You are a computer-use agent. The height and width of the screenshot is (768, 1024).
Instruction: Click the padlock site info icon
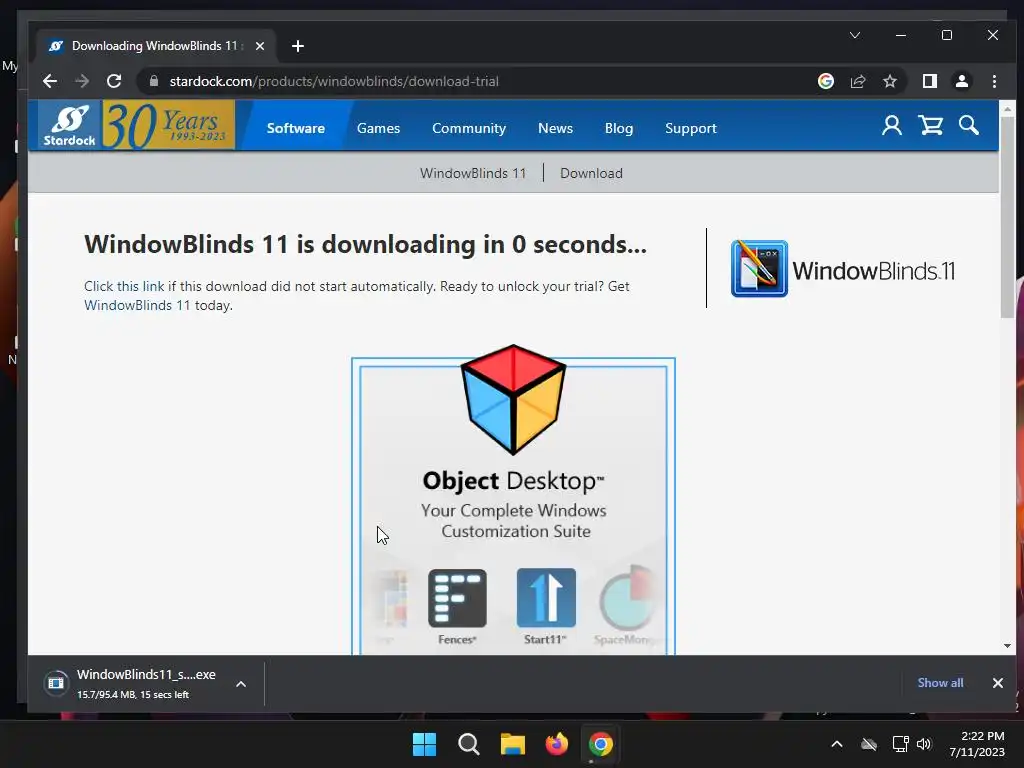coord(154,81)
